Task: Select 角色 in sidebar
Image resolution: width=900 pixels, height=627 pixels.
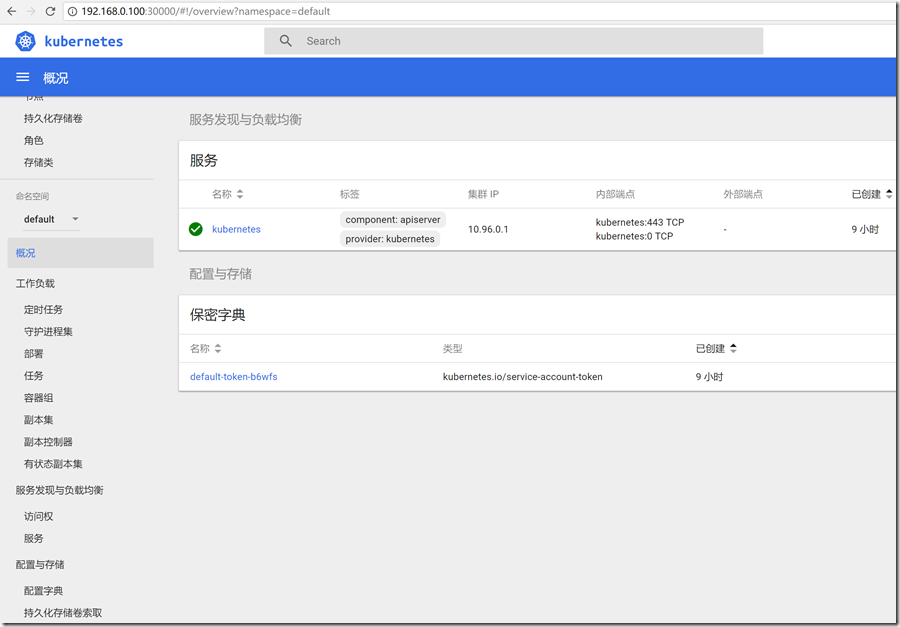Action: pyautogui.click(x=33, y=140)
